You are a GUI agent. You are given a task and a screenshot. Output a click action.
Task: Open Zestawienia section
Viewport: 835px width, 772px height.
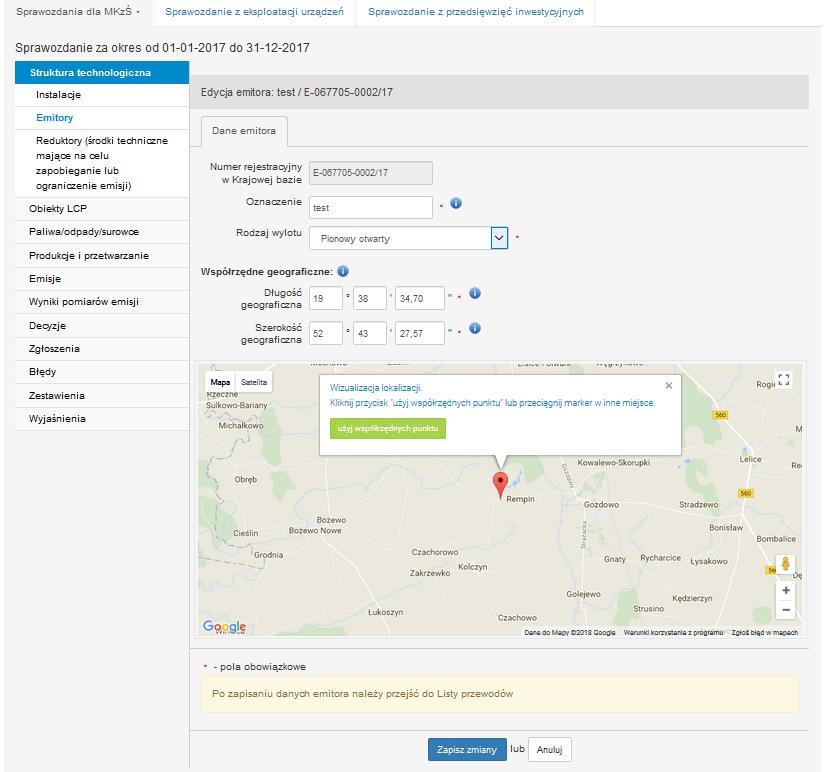tap(102, 396)
